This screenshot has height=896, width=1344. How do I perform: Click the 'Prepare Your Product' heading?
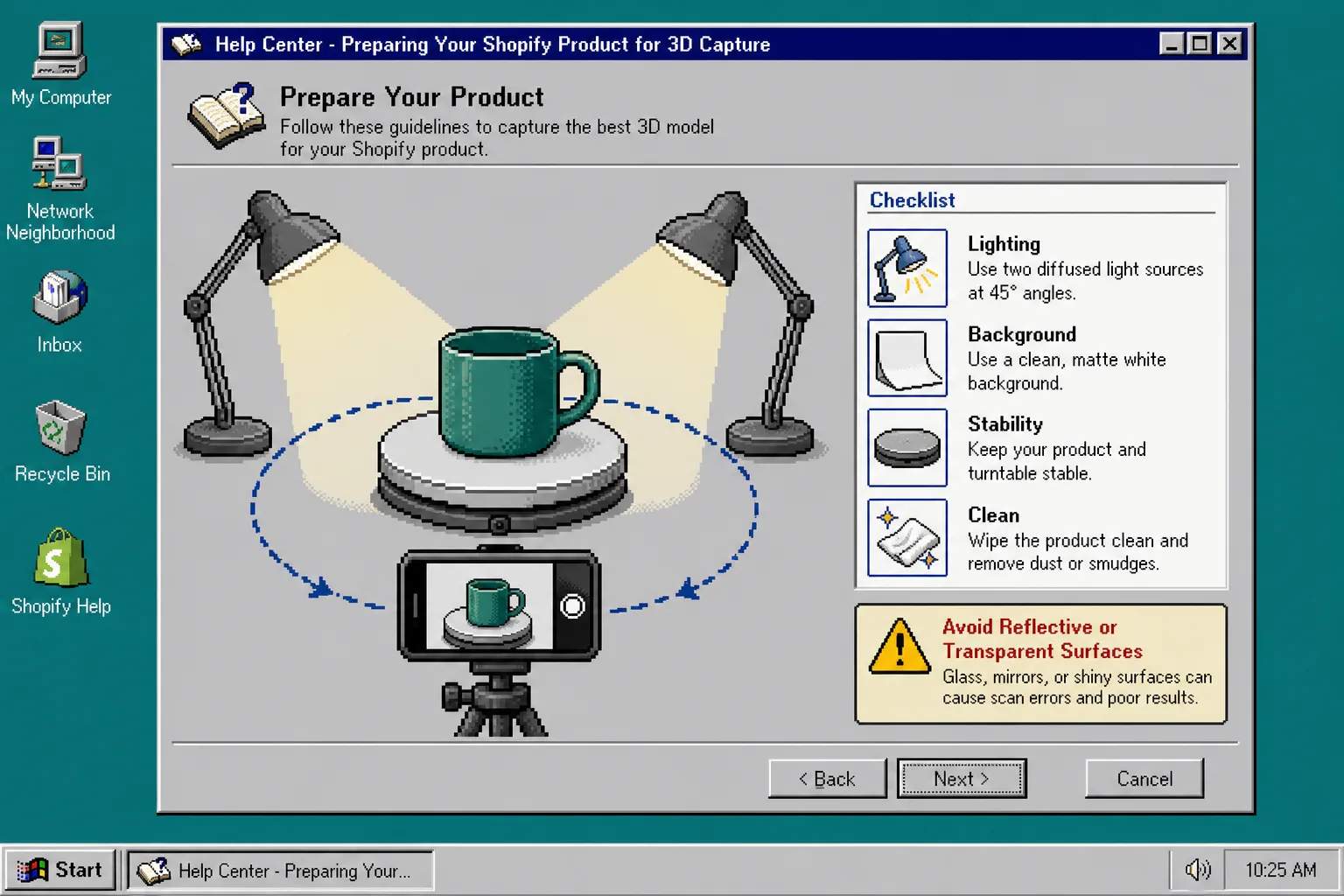click(x=411, y=97)
